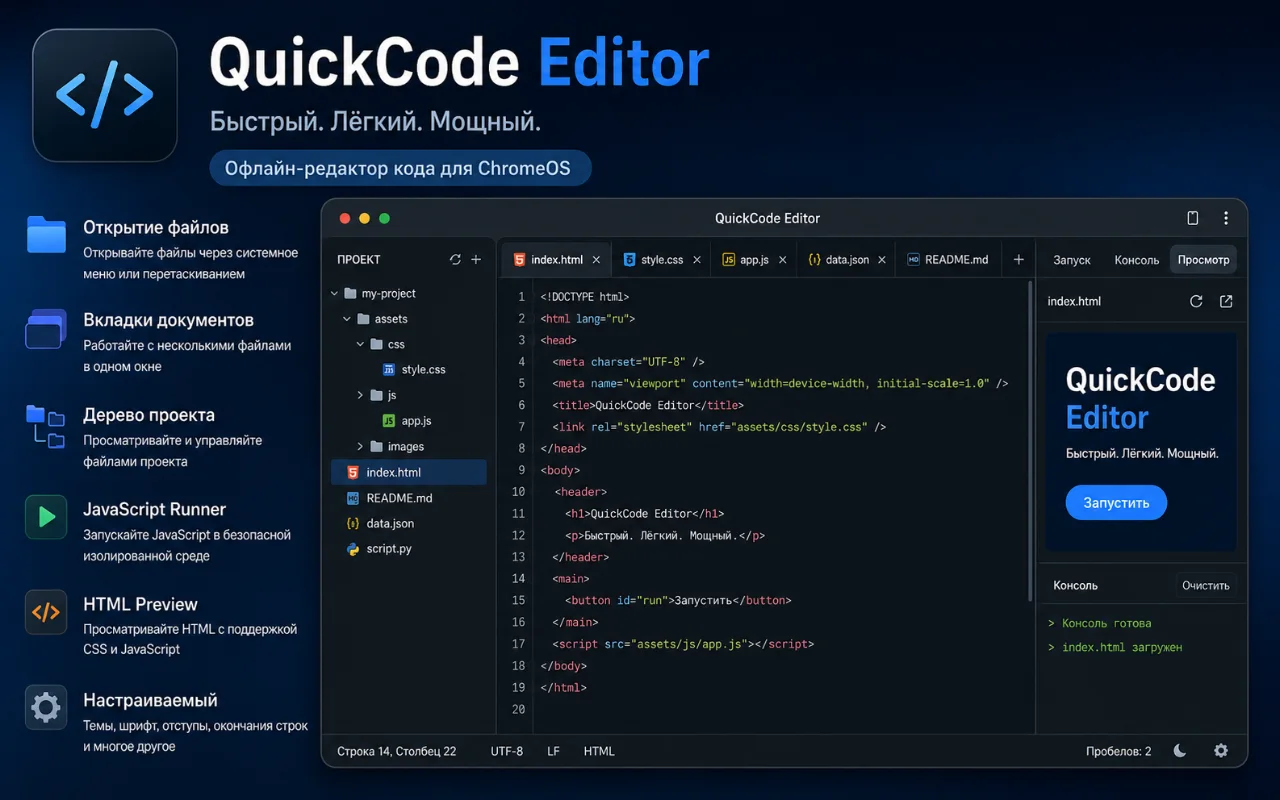Screen dimensions: 1280x800
Task: Click the Вкладки документов icon
Action: (46, 328)
